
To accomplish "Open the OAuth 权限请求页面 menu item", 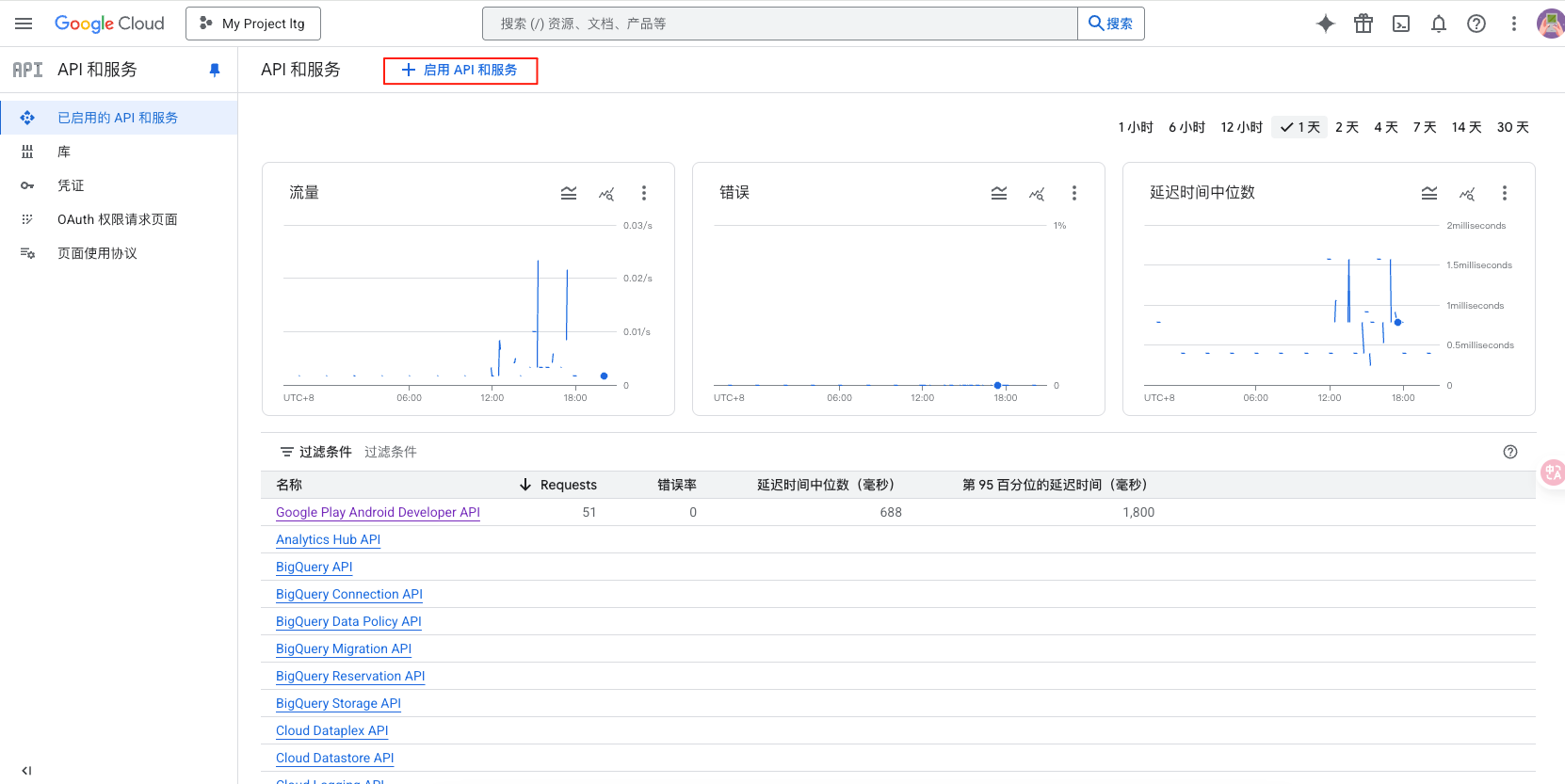I will tap(119, 219).
